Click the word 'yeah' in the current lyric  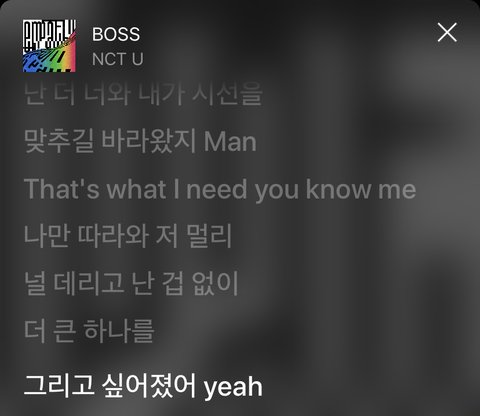click(x=233, y=387)
